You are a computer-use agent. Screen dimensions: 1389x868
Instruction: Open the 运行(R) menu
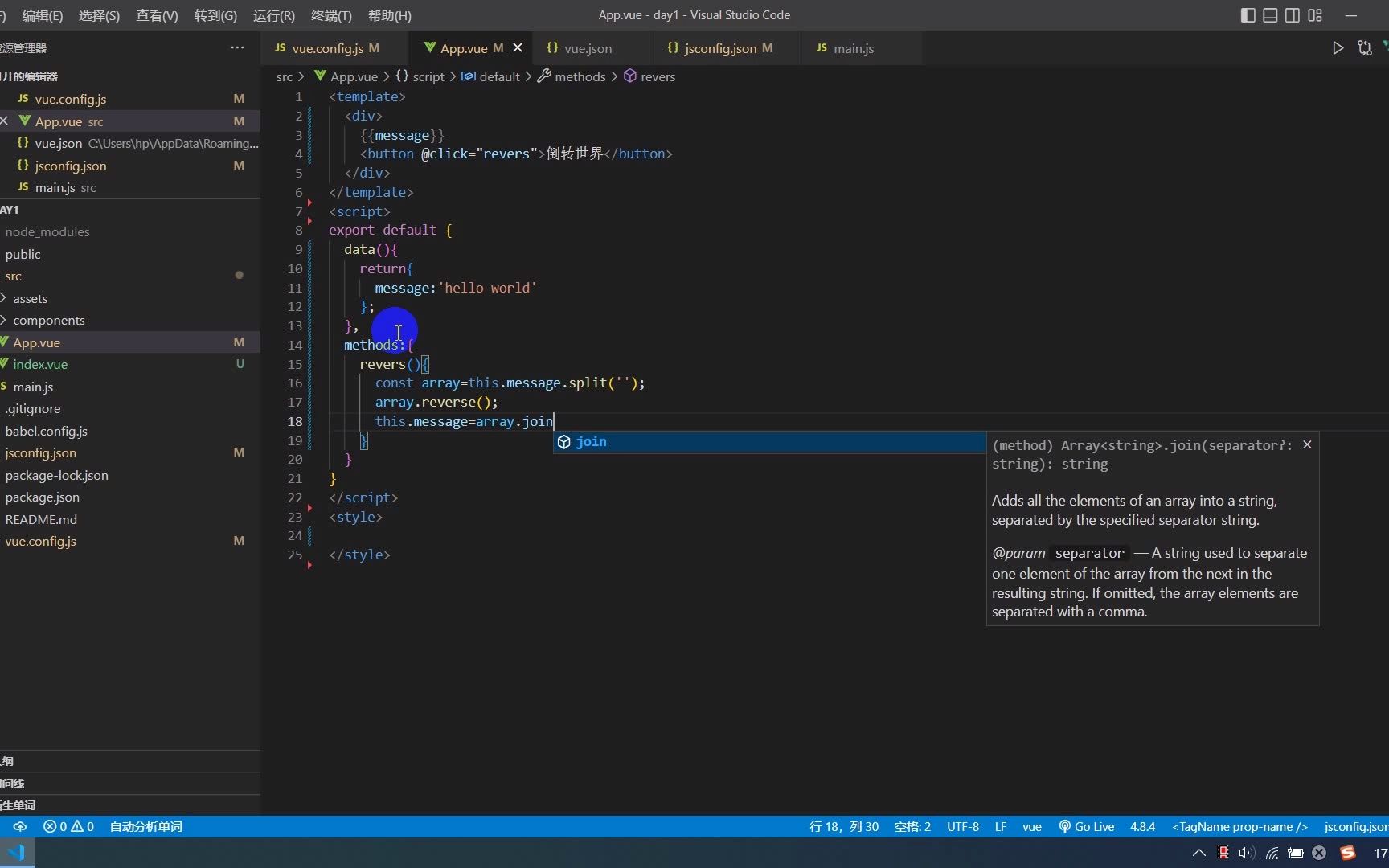tap(273, 15)
